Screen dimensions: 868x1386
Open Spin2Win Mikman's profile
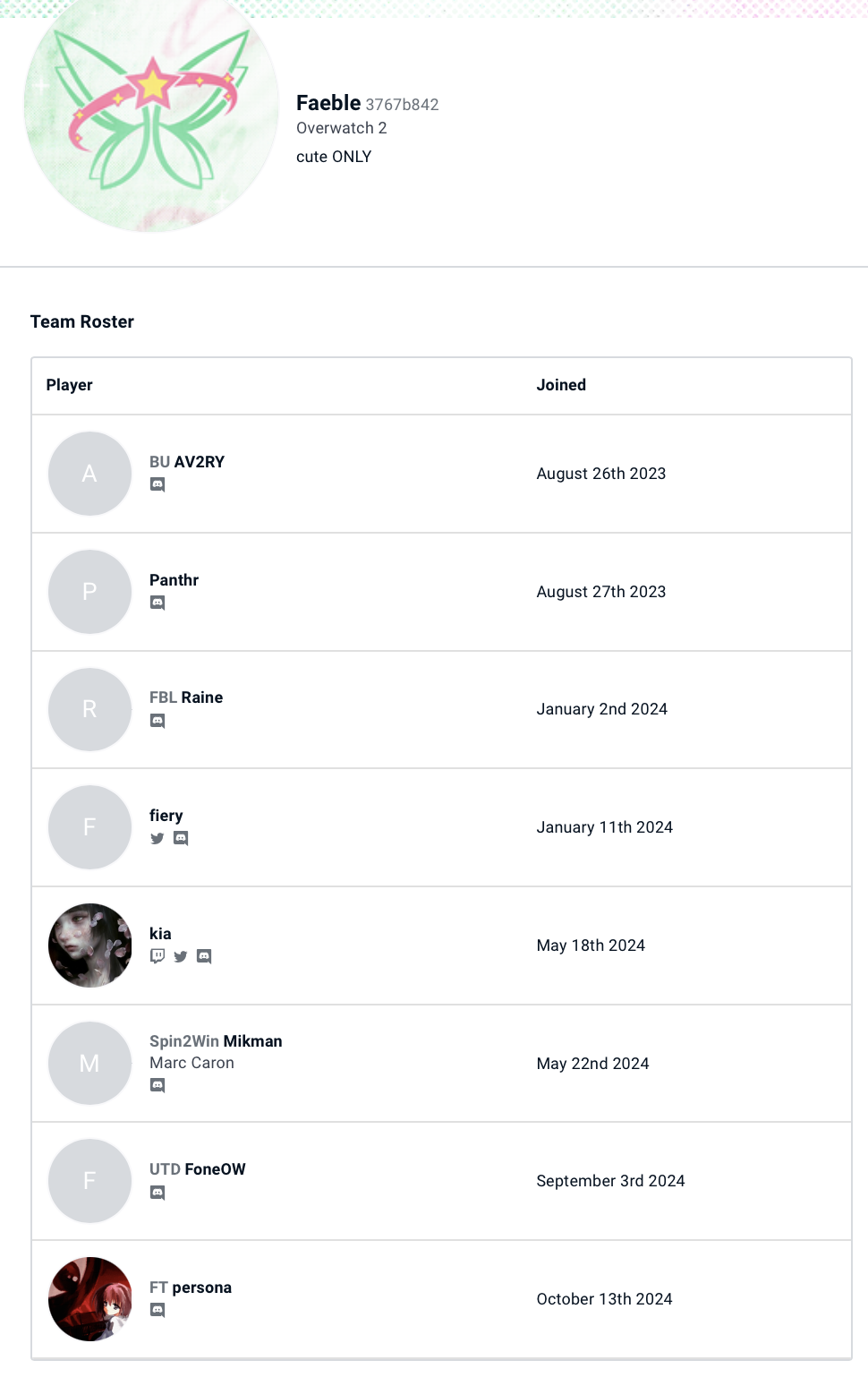pos(216,1041)
